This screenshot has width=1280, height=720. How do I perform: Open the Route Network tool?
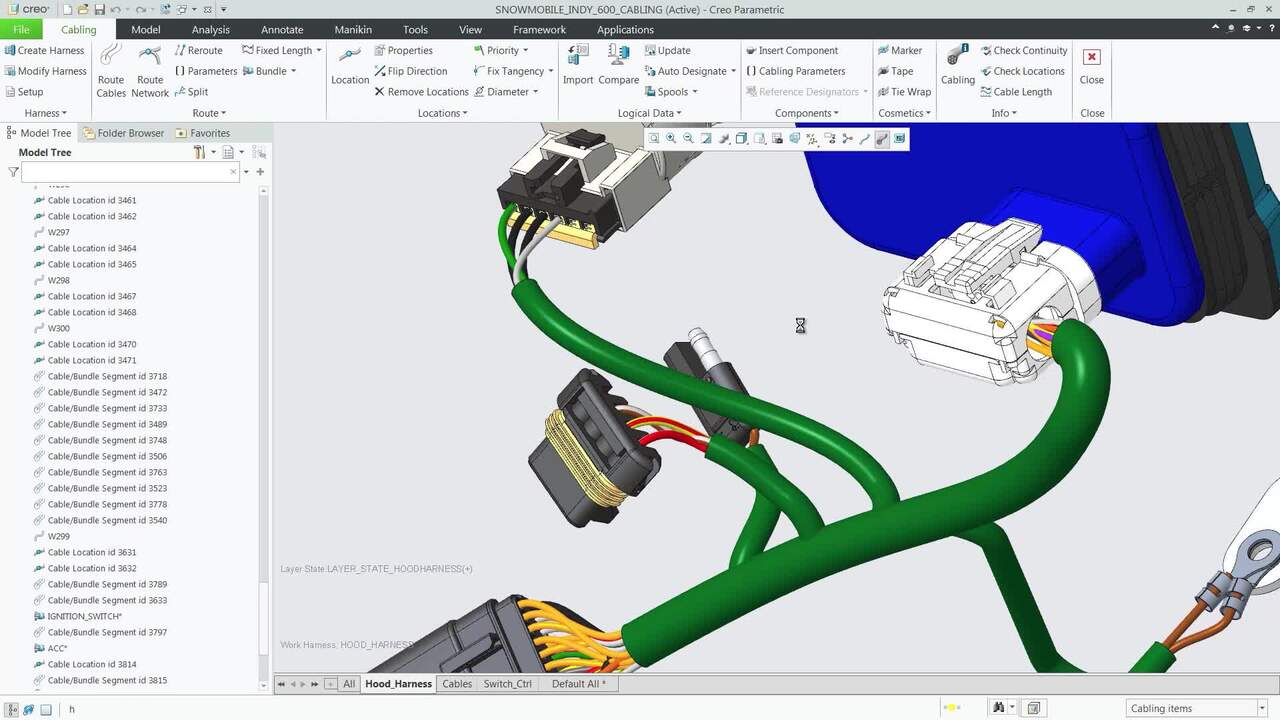tap(150, 70)
